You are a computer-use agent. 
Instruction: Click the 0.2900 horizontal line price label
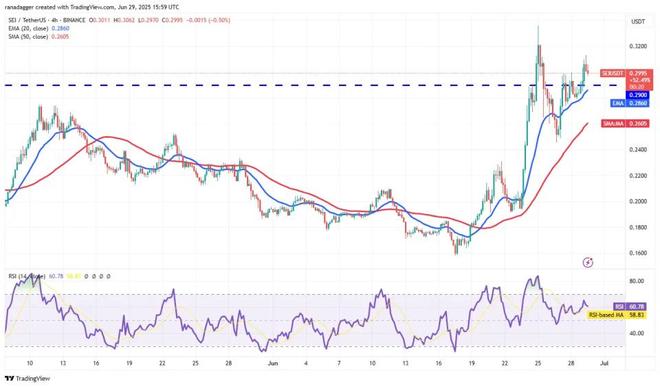point(639,95)
